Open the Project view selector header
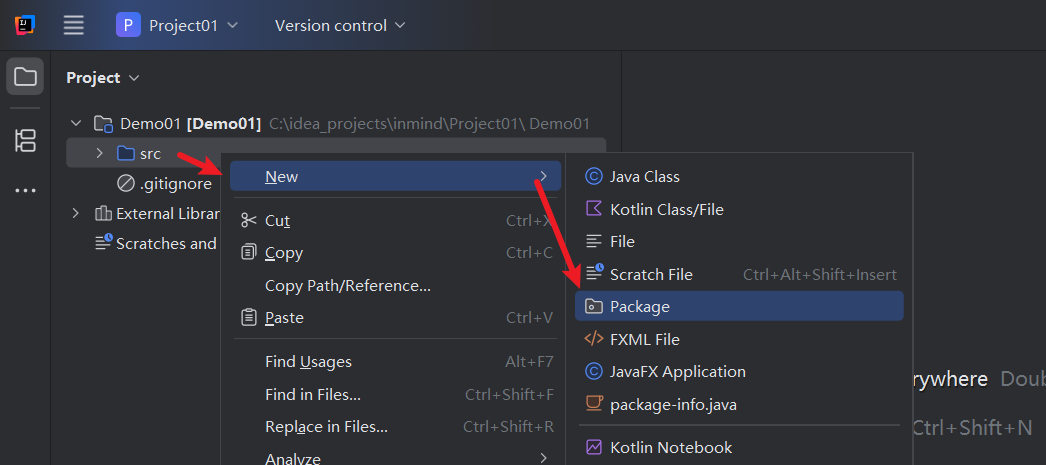 (103, 78)
